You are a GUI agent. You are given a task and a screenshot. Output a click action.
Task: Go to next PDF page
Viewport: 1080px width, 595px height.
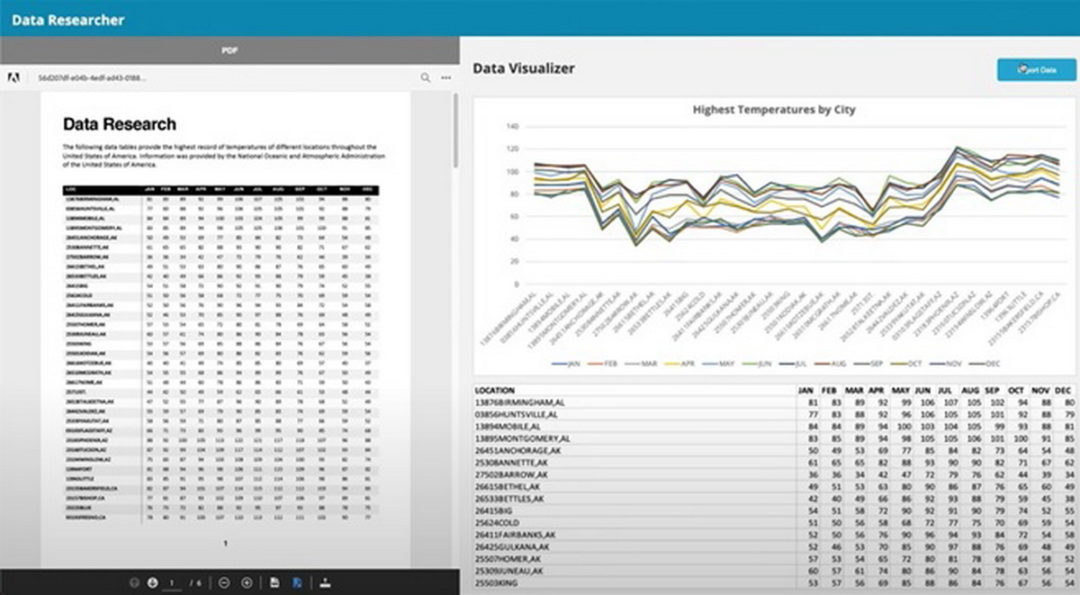153,582
